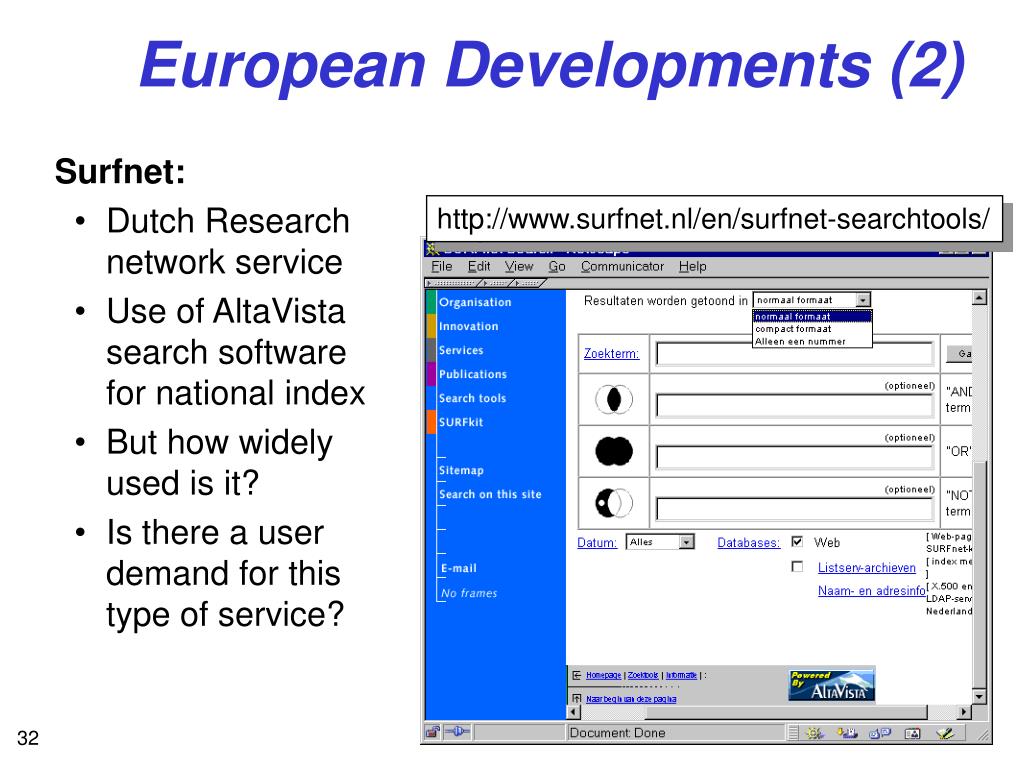Open Navigator icon in component bar

coord(814,733)
